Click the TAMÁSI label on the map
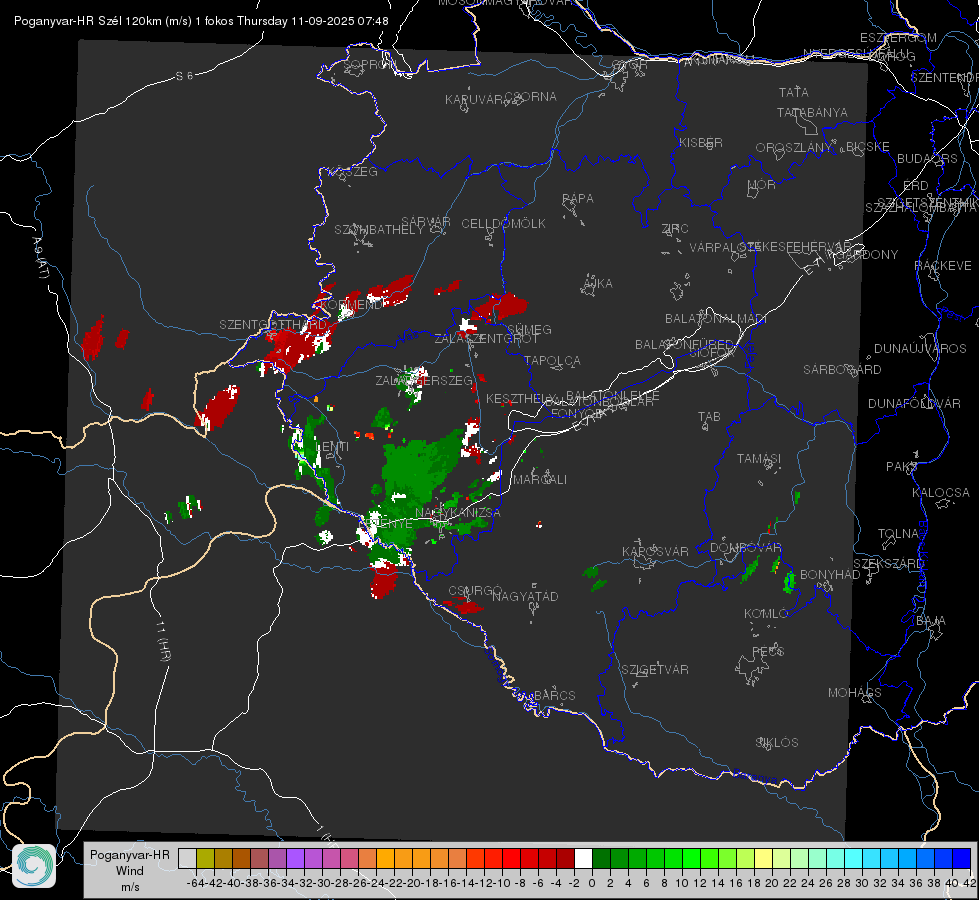979x900 pixels. point(759,458)
